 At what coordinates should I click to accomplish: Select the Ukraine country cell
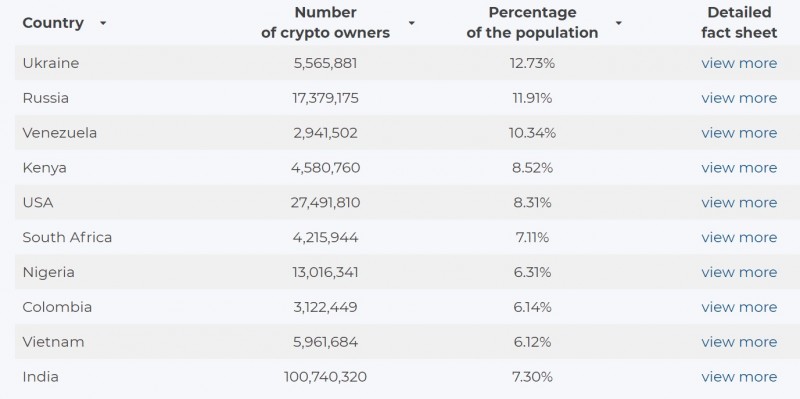click(51, 63)
